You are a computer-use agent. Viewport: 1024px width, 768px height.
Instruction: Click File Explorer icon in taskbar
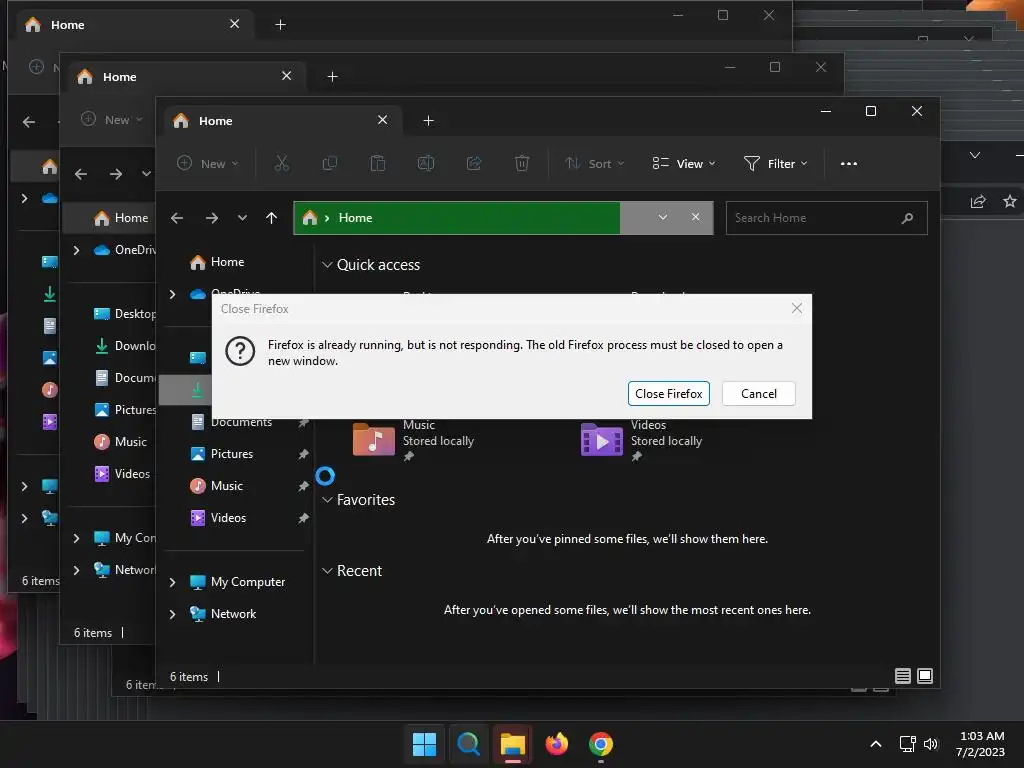click(513, 744)
